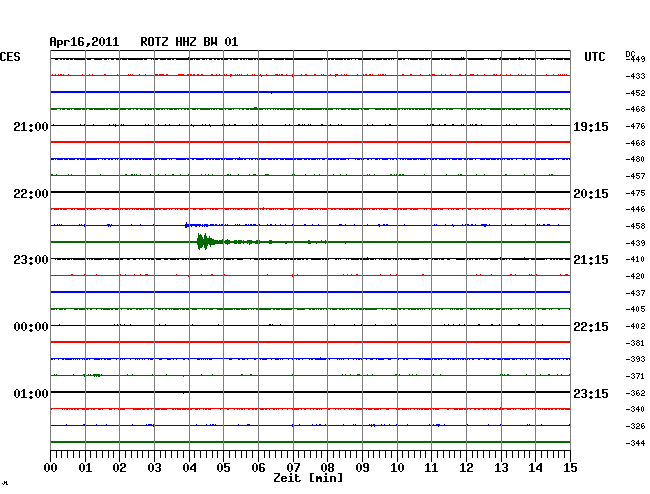
Task: Click x-axis minute tick label 13
Action: tap(501, 468)
